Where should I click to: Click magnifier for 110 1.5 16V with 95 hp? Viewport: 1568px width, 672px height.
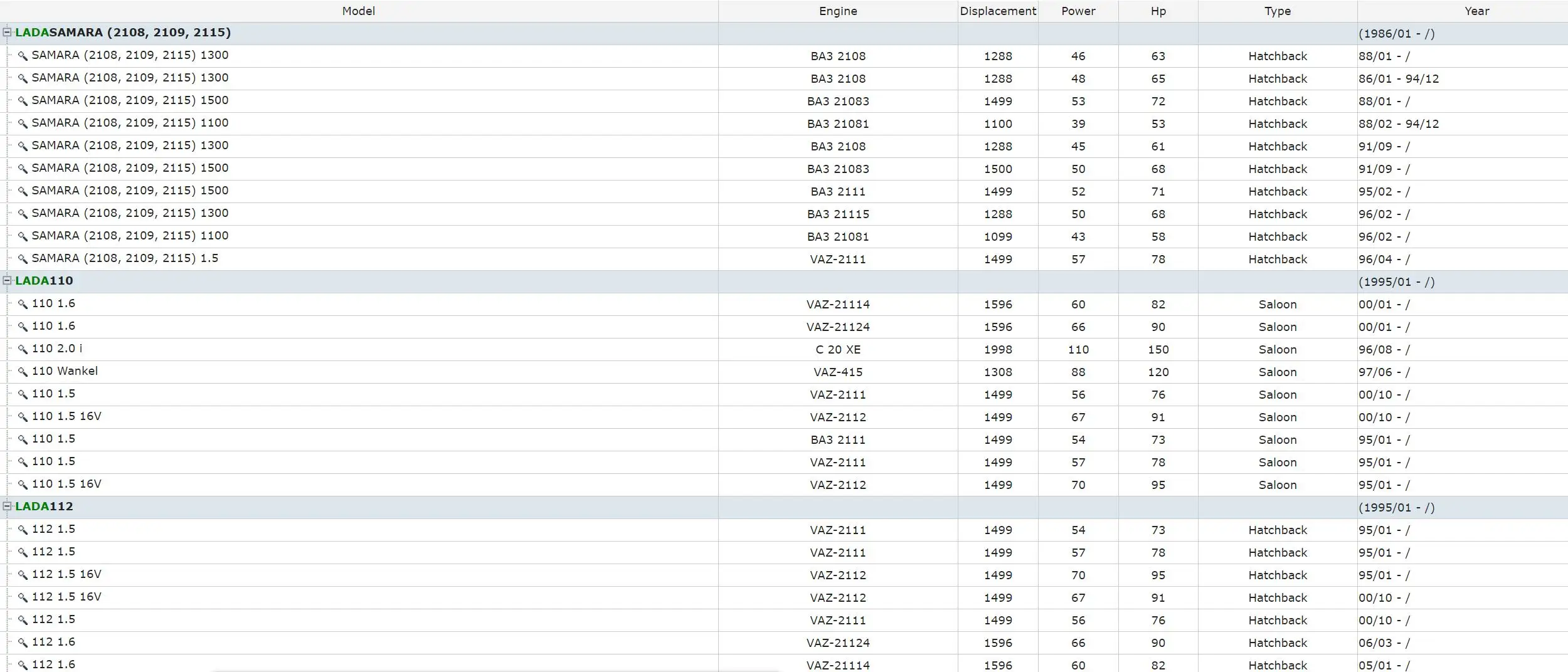[23, 485]
